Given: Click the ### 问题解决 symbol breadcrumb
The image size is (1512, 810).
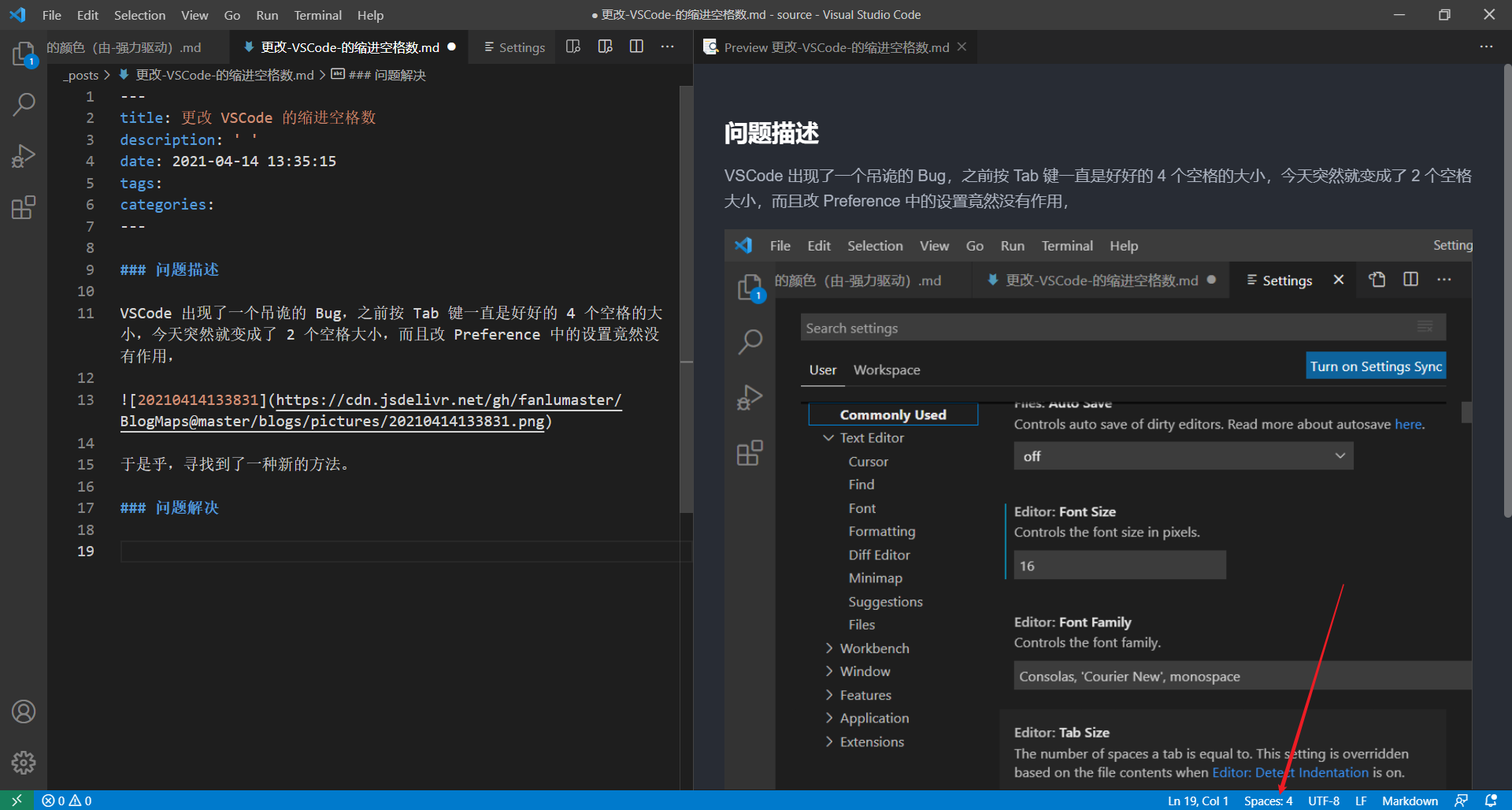Looking at the screenshot, I should tap(379, 75).
